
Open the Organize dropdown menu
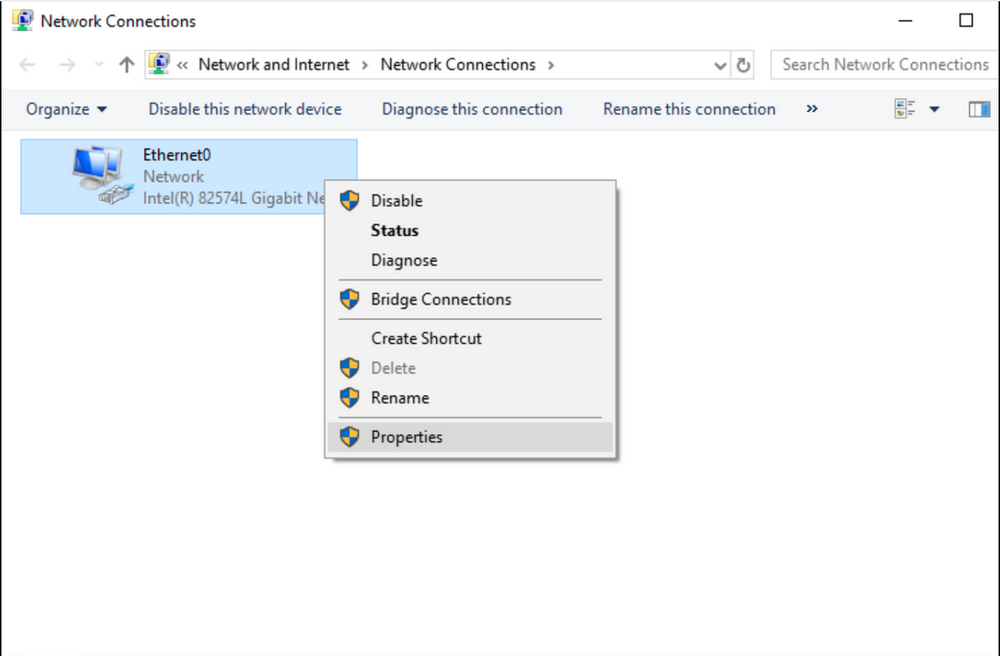(x=66, y=109)
